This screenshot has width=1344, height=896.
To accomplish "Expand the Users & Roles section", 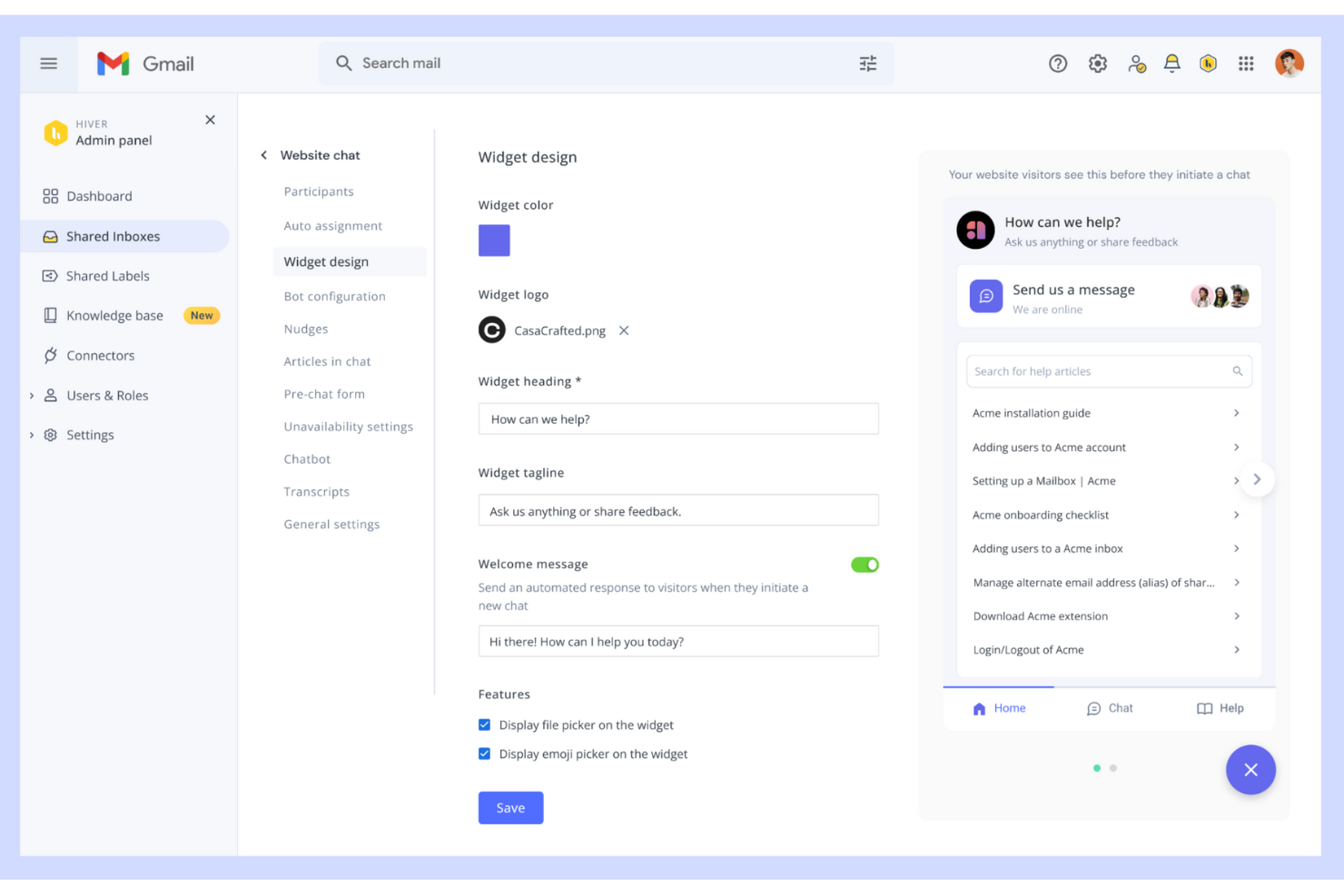I will point(32,395).
